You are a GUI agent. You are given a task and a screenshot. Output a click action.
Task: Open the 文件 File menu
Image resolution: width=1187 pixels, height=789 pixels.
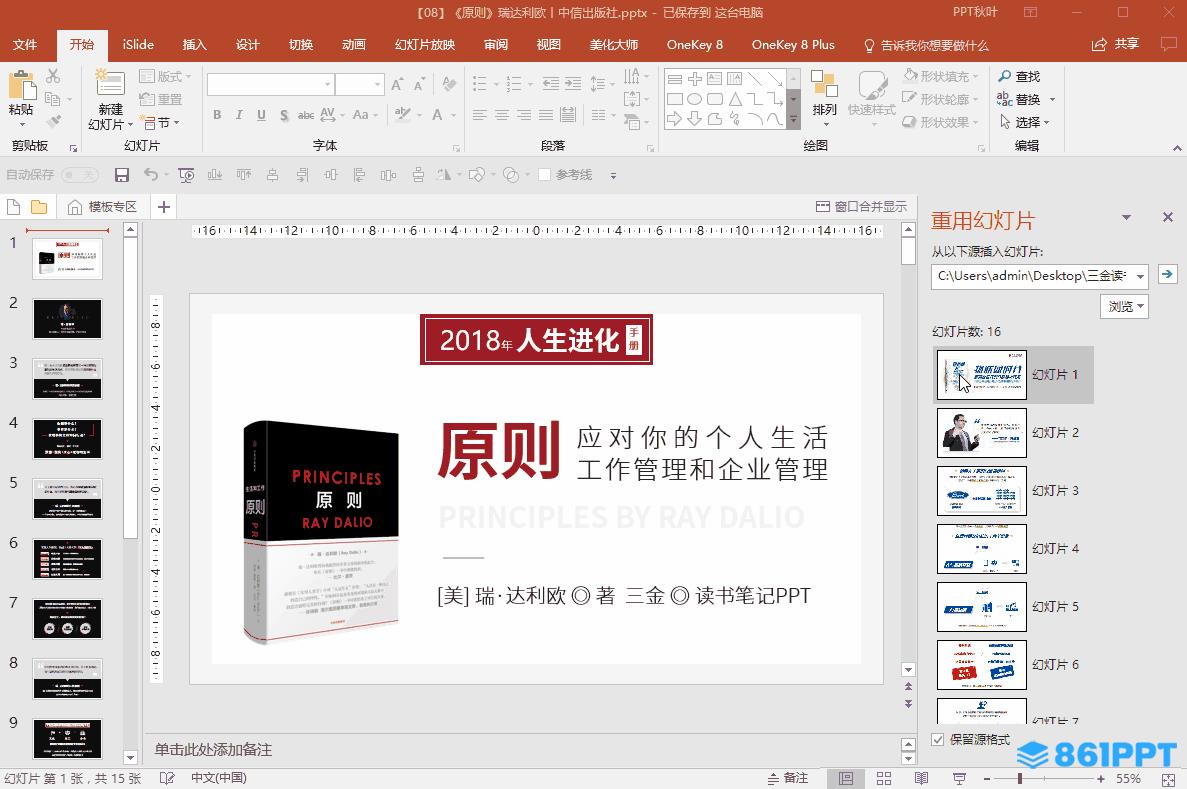(24, 45)
